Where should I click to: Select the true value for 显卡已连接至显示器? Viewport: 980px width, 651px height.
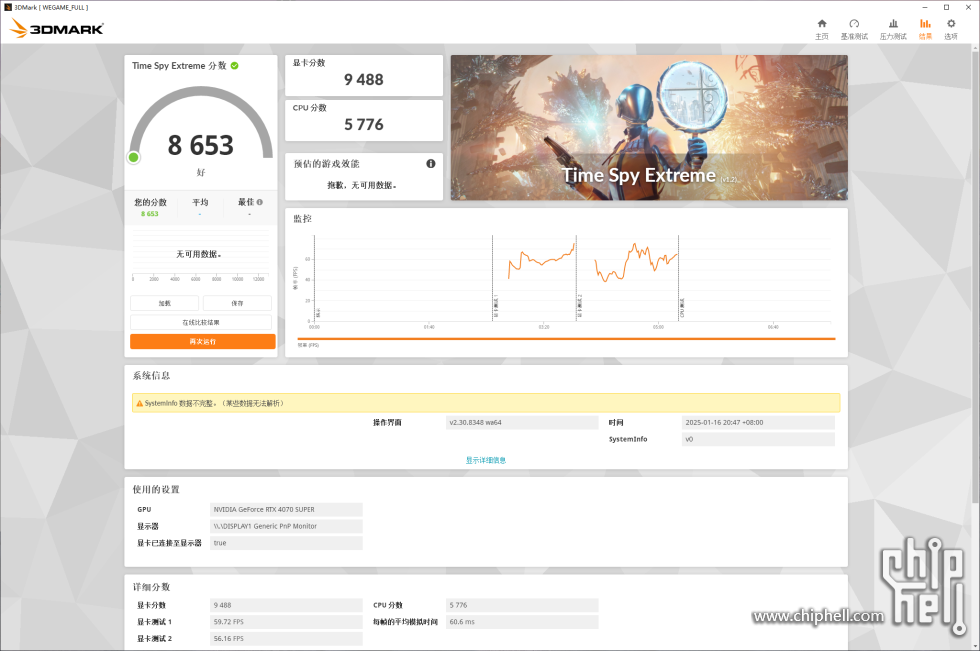[x=286, y=543]
